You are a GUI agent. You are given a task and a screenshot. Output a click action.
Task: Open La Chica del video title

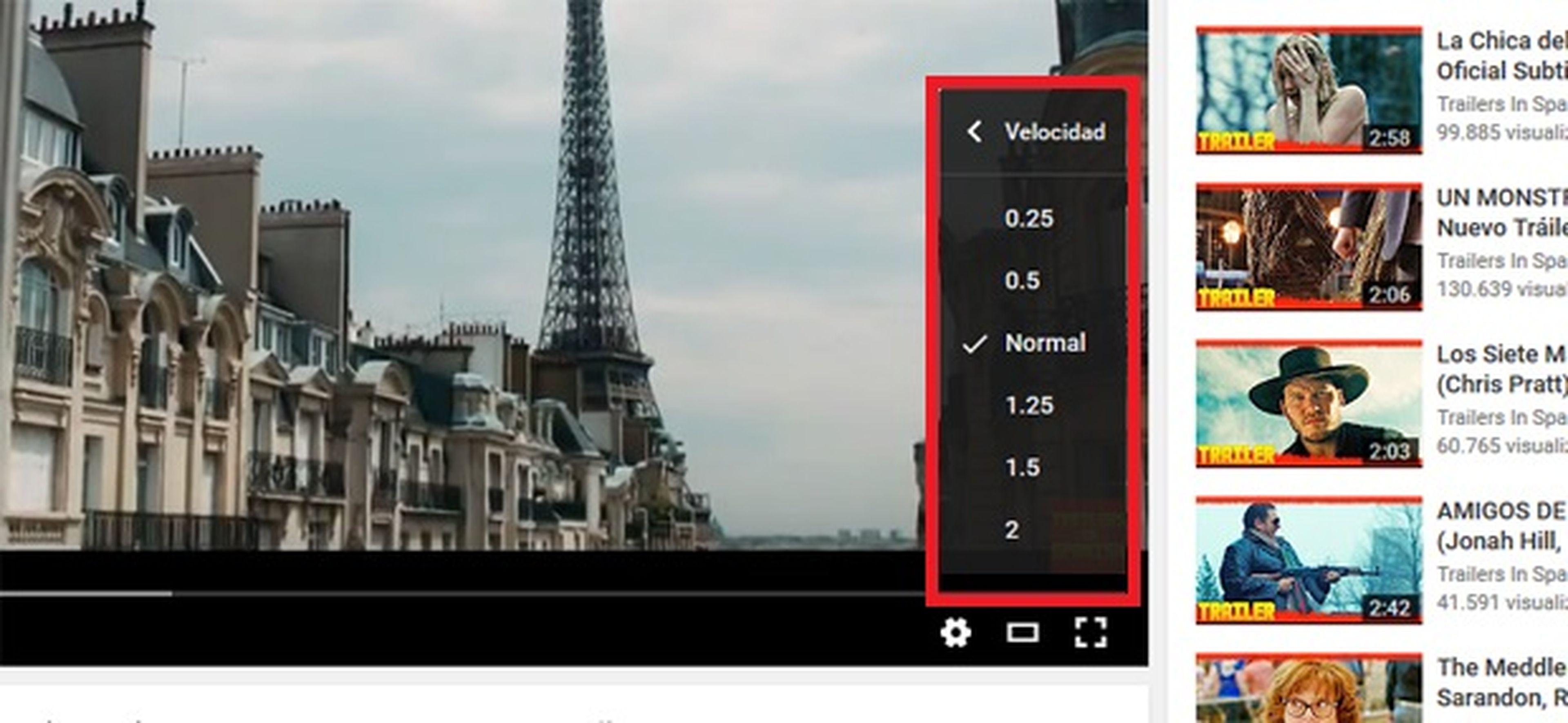pos(1502,56)
